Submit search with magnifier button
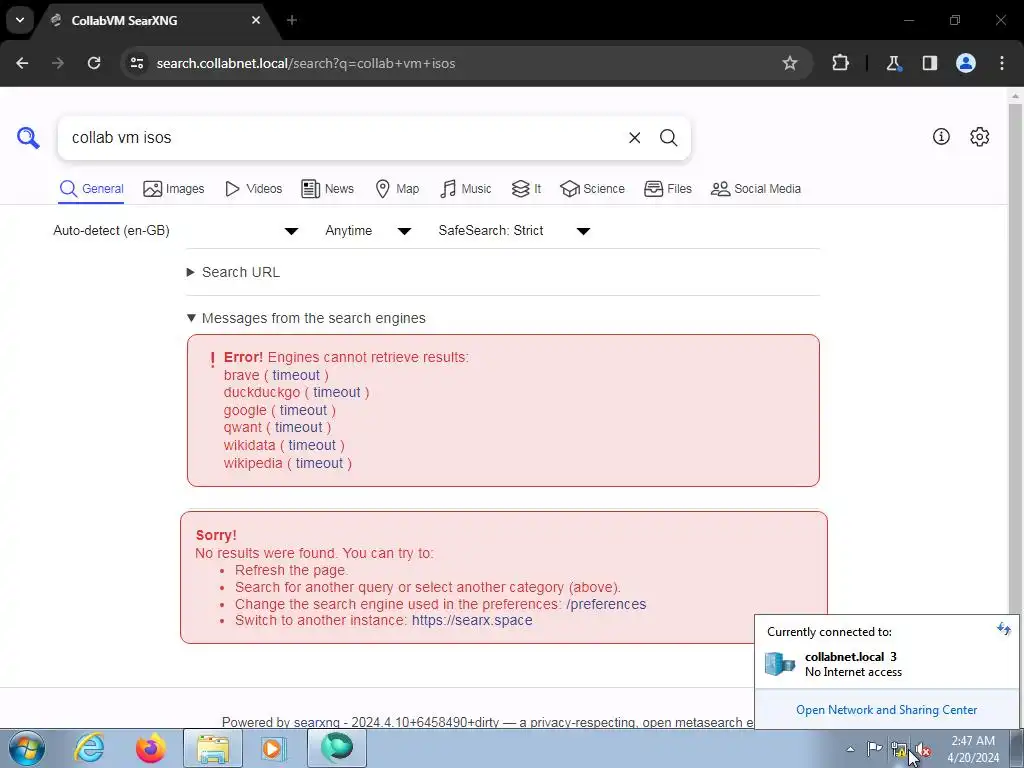This screenshot has width=1024, height=768. tap(668, 138)
